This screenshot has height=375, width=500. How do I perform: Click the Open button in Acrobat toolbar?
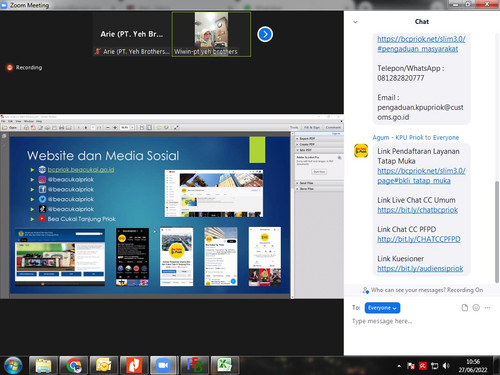coord(10,128)
